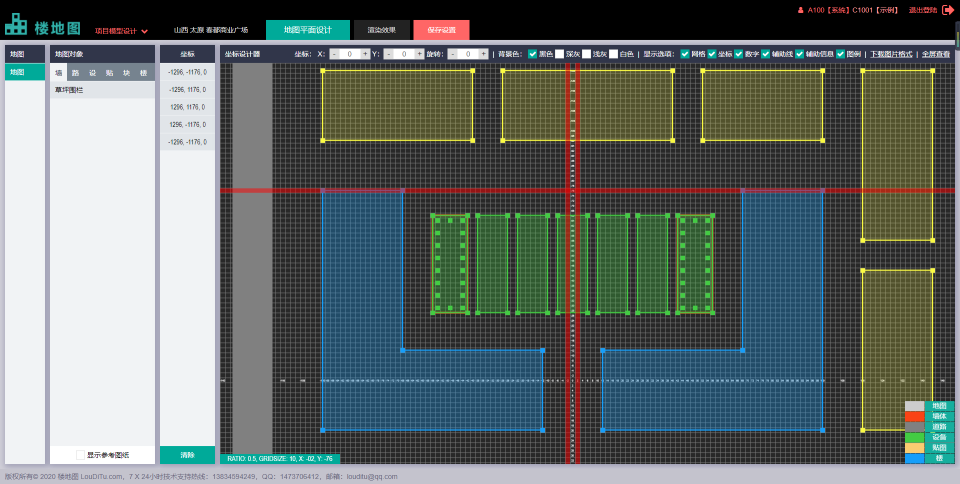Image resolution: width=960 pixels, height=484 pixels.
Task: Click the 下载图片格式 link
Action: (x=890, y=54)
